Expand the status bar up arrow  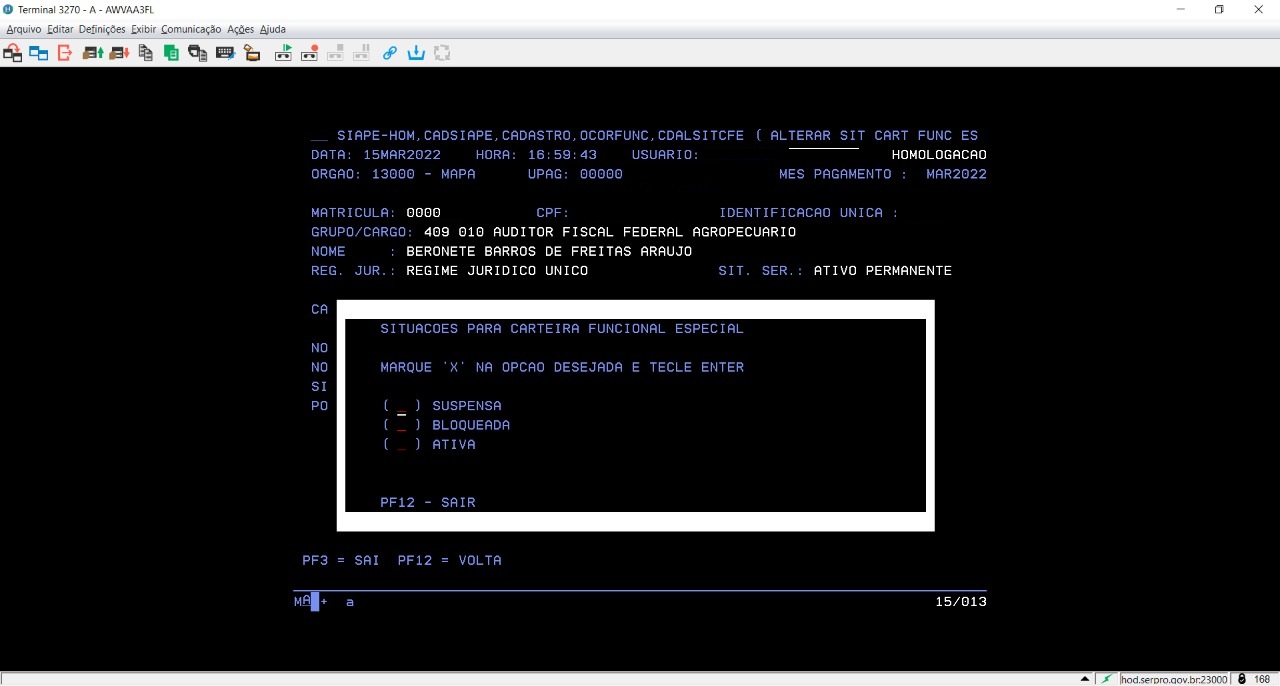tap(1085, 679)
